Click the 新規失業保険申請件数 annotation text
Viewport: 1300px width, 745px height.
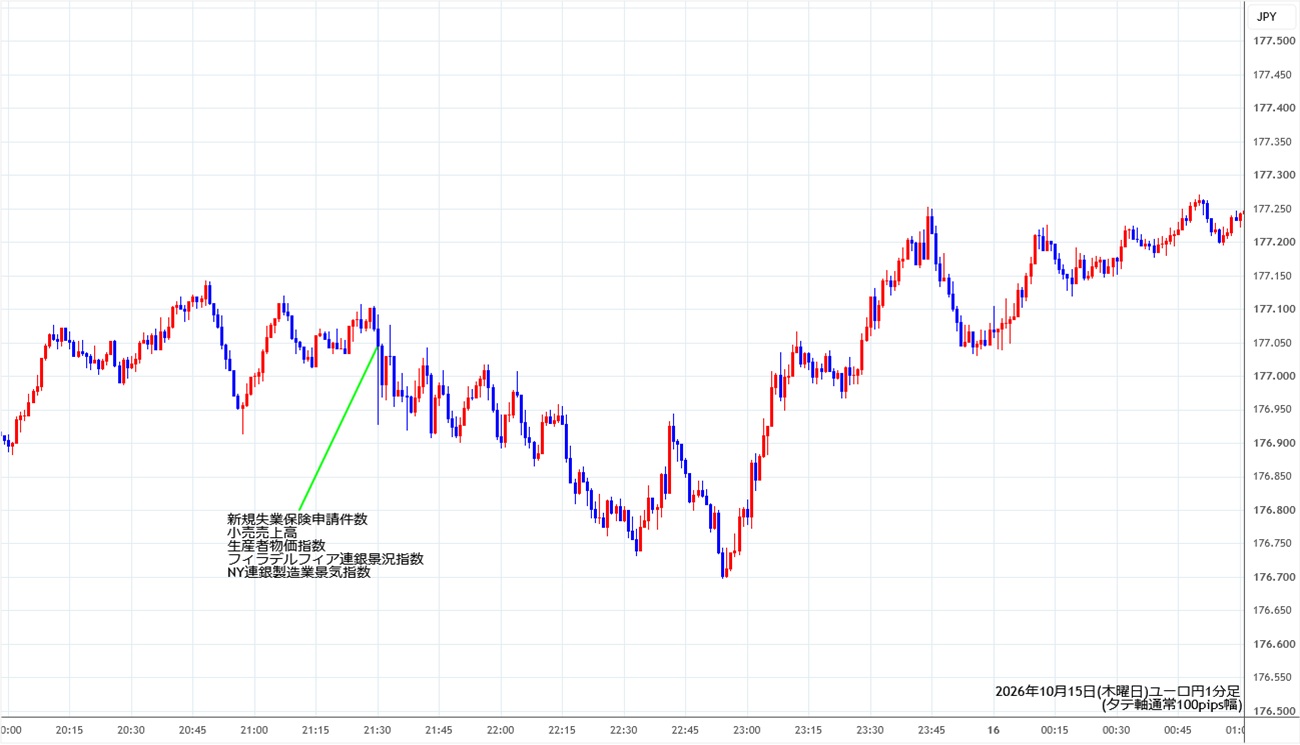click(297, 519)
